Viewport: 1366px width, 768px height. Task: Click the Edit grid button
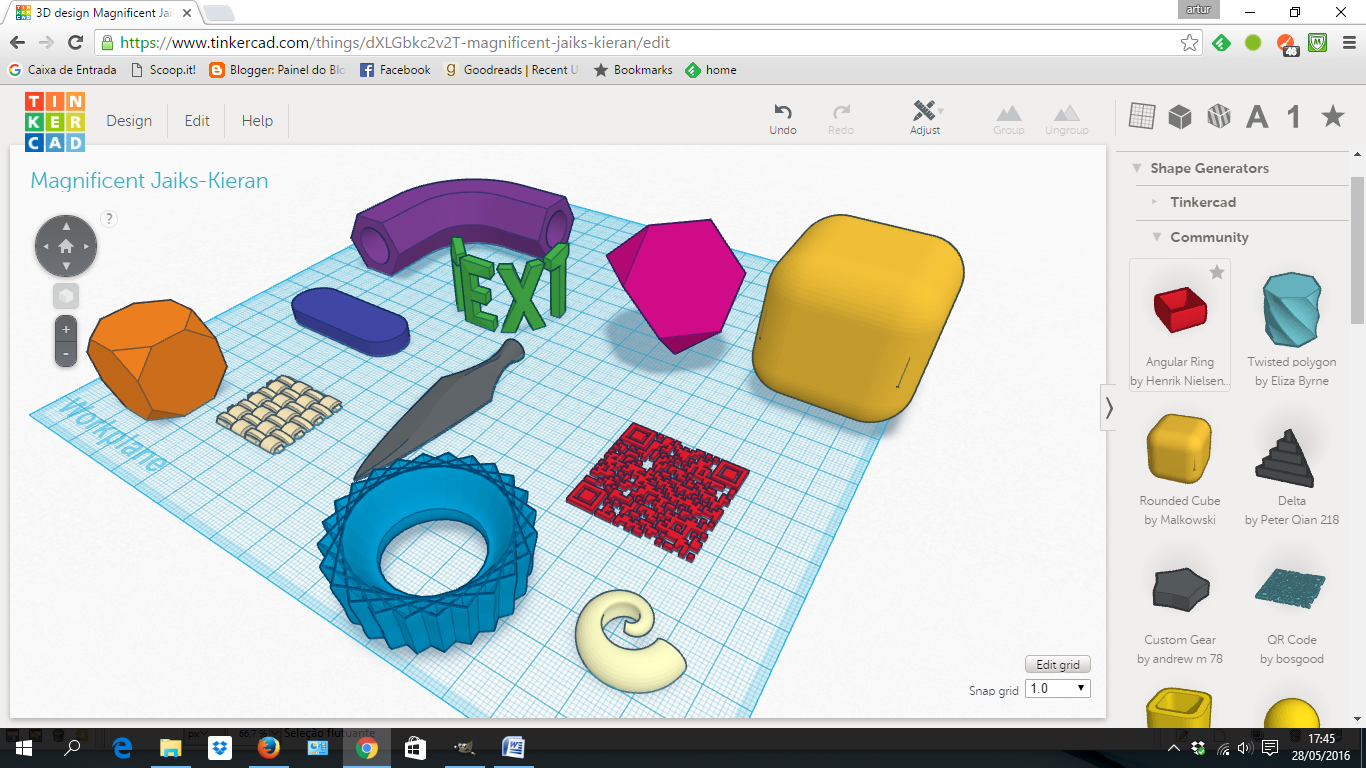[x=1058, y=665]
